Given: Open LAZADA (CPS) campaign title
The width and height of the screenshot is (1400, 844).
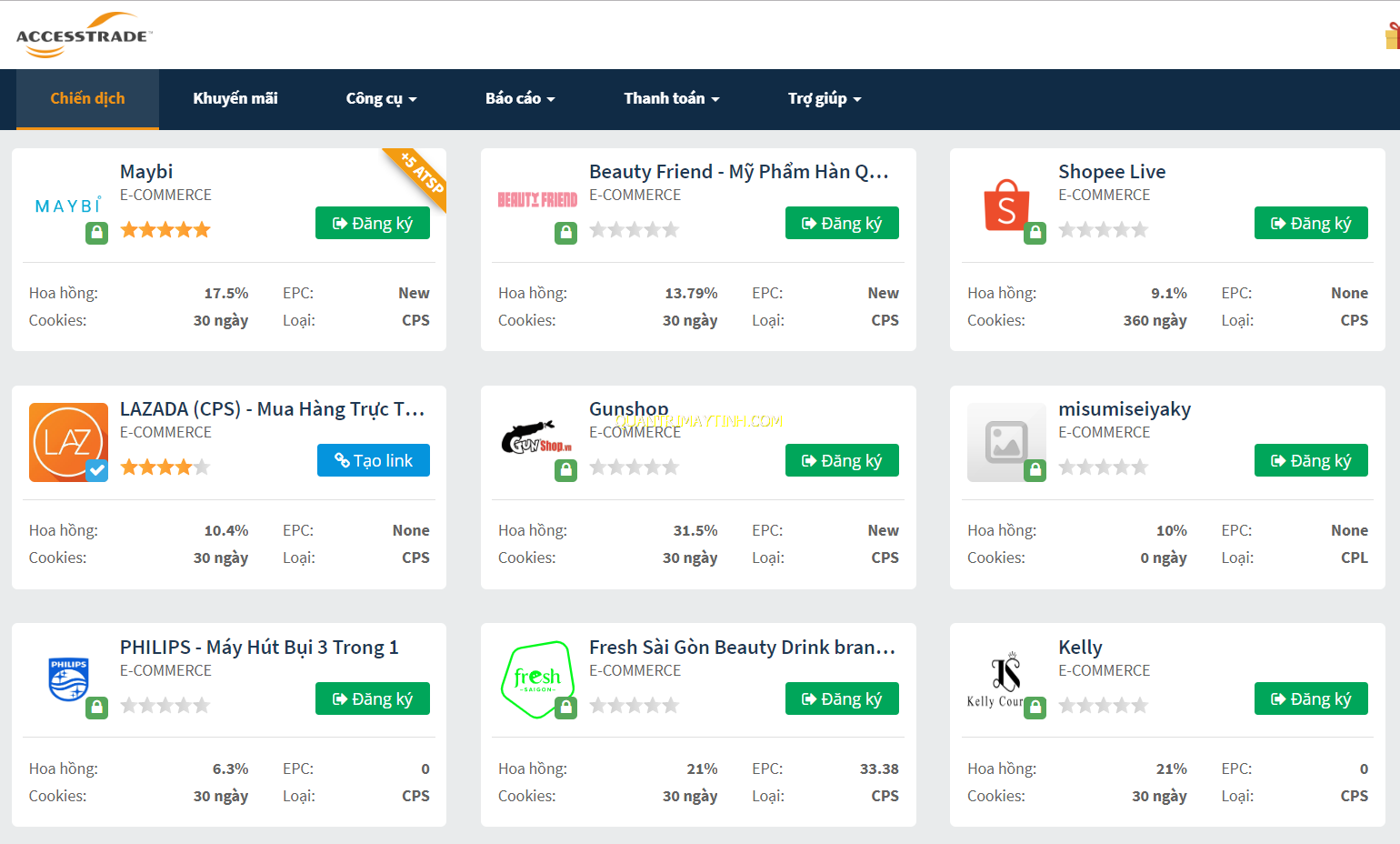Looking at the screenshot, I should [x=273, y=409].
